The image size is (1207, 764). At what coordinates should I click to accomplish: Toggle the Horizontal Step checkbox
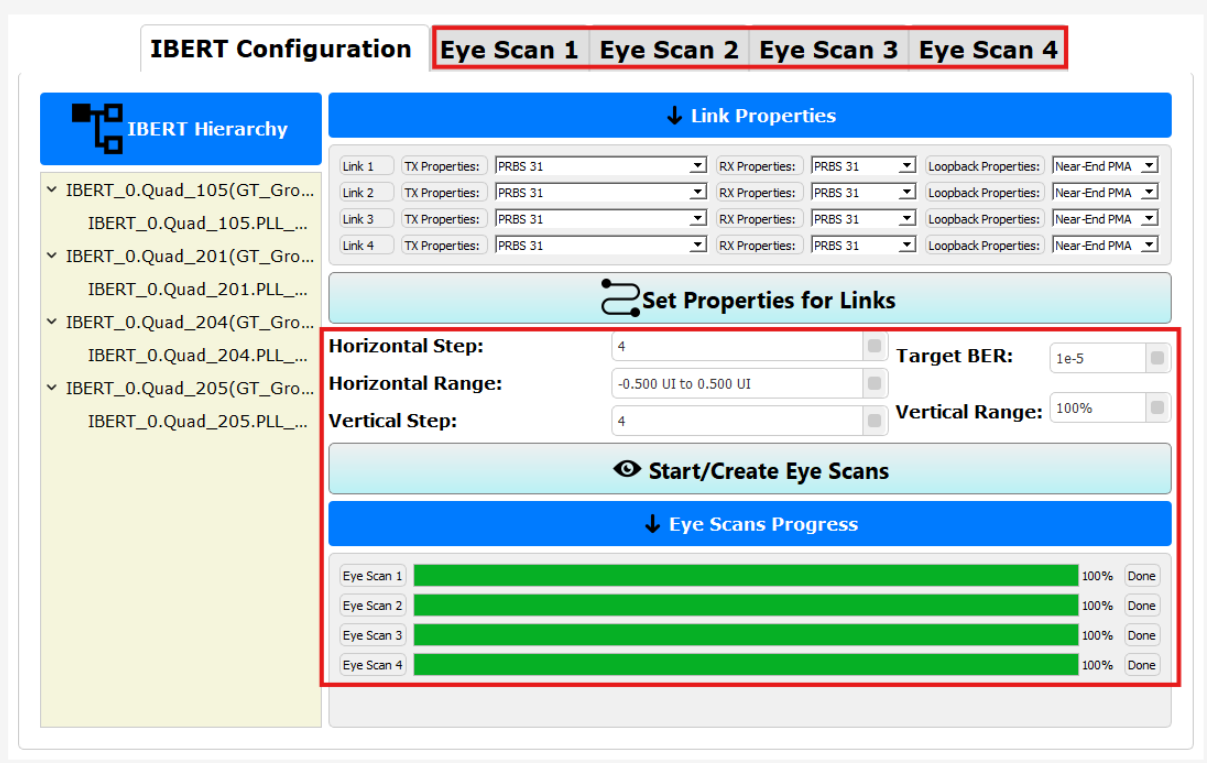click(875, 346)
